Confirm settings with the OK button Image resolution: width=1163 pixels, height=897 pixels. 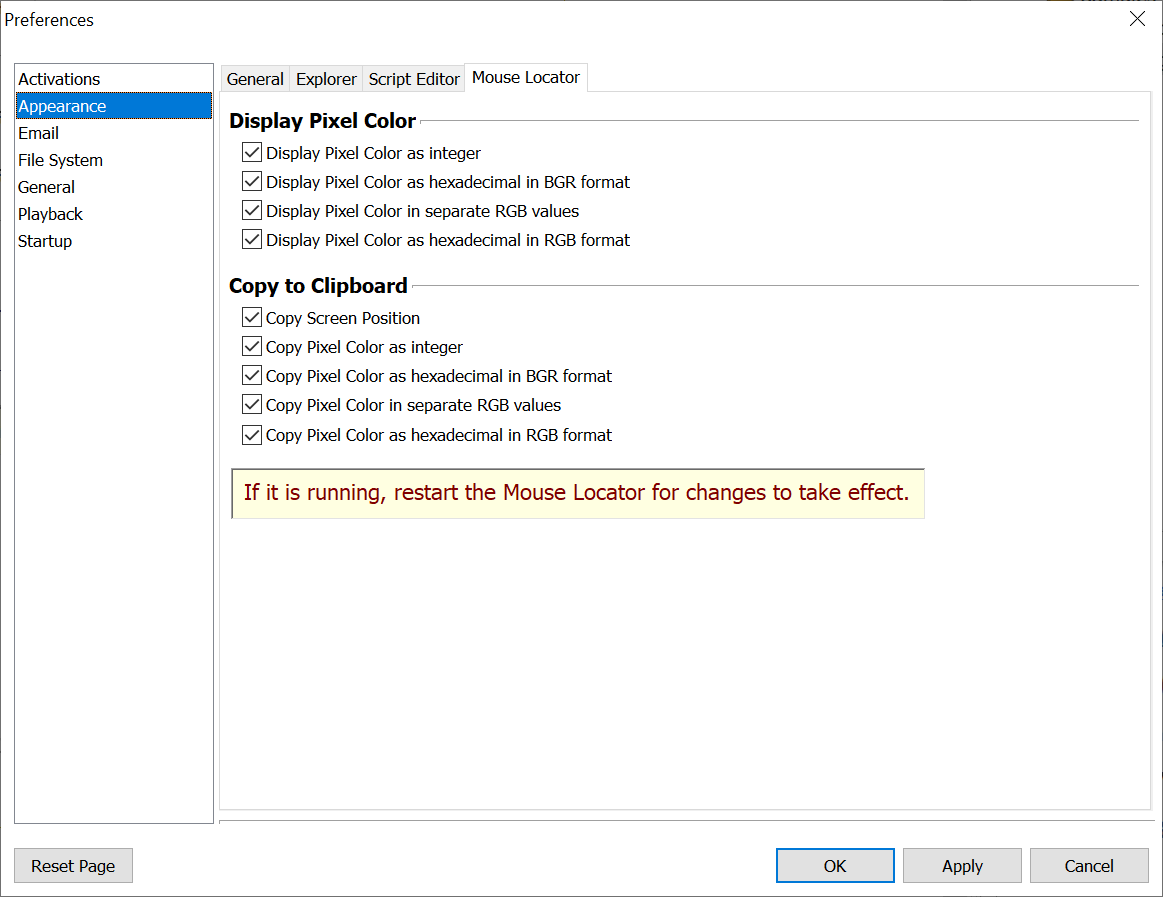point(835,866)
